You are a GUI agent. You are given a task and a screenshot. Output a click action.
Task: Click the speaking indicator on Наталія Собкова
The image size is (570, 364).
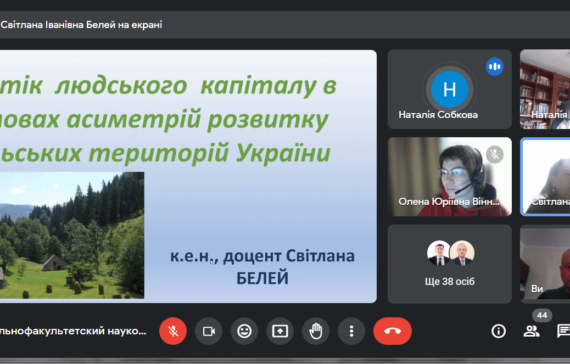(495, 67)
